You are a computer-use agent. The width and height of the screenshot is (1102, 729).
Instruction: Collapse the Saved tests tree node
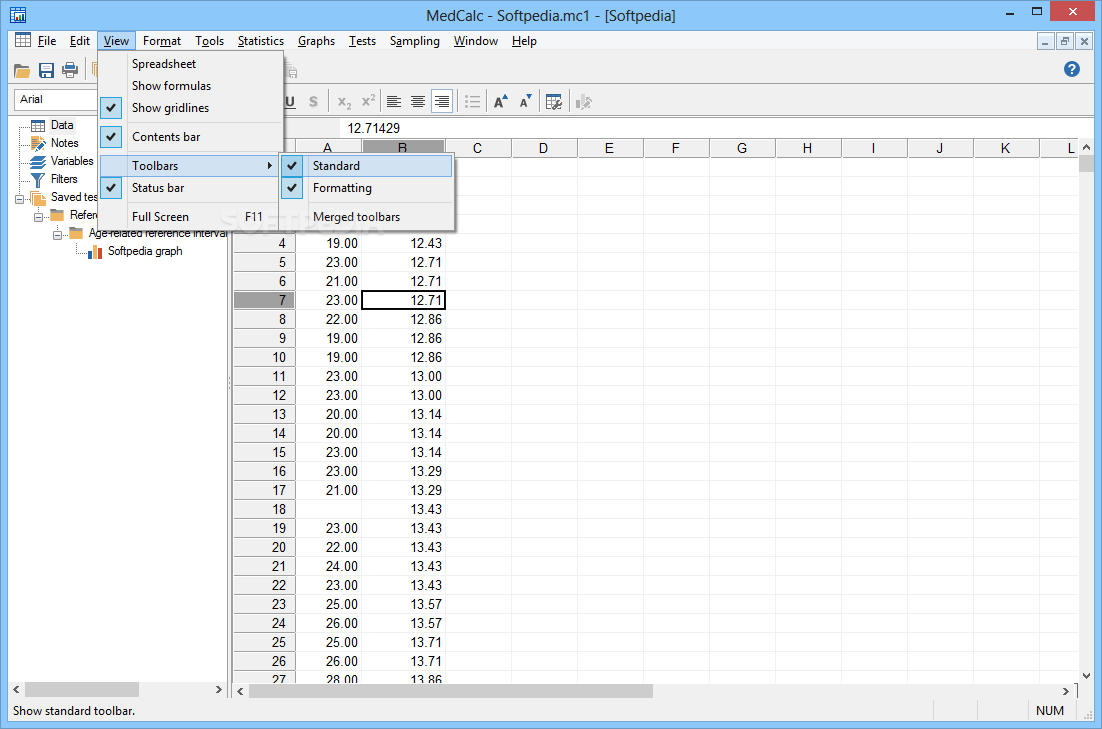point(20,199)
